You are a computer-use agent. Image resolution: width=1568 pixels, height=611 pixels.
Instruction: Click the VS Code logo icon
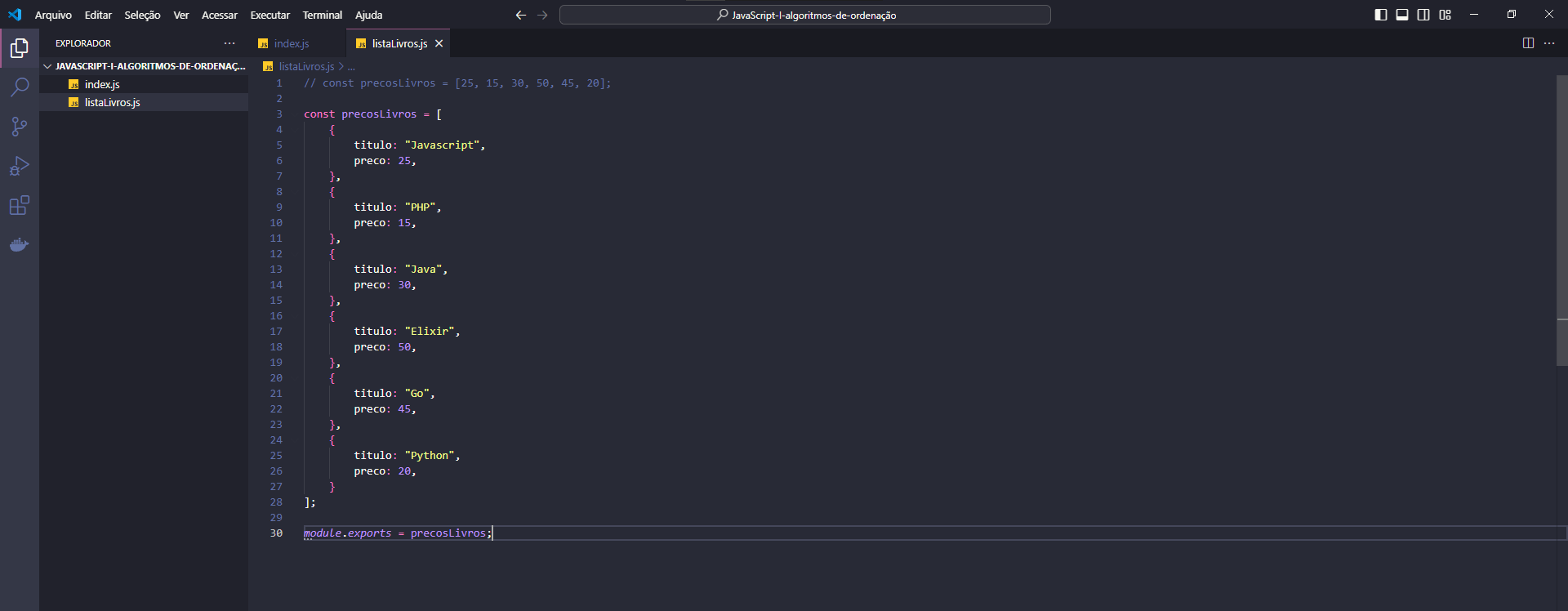15,15
